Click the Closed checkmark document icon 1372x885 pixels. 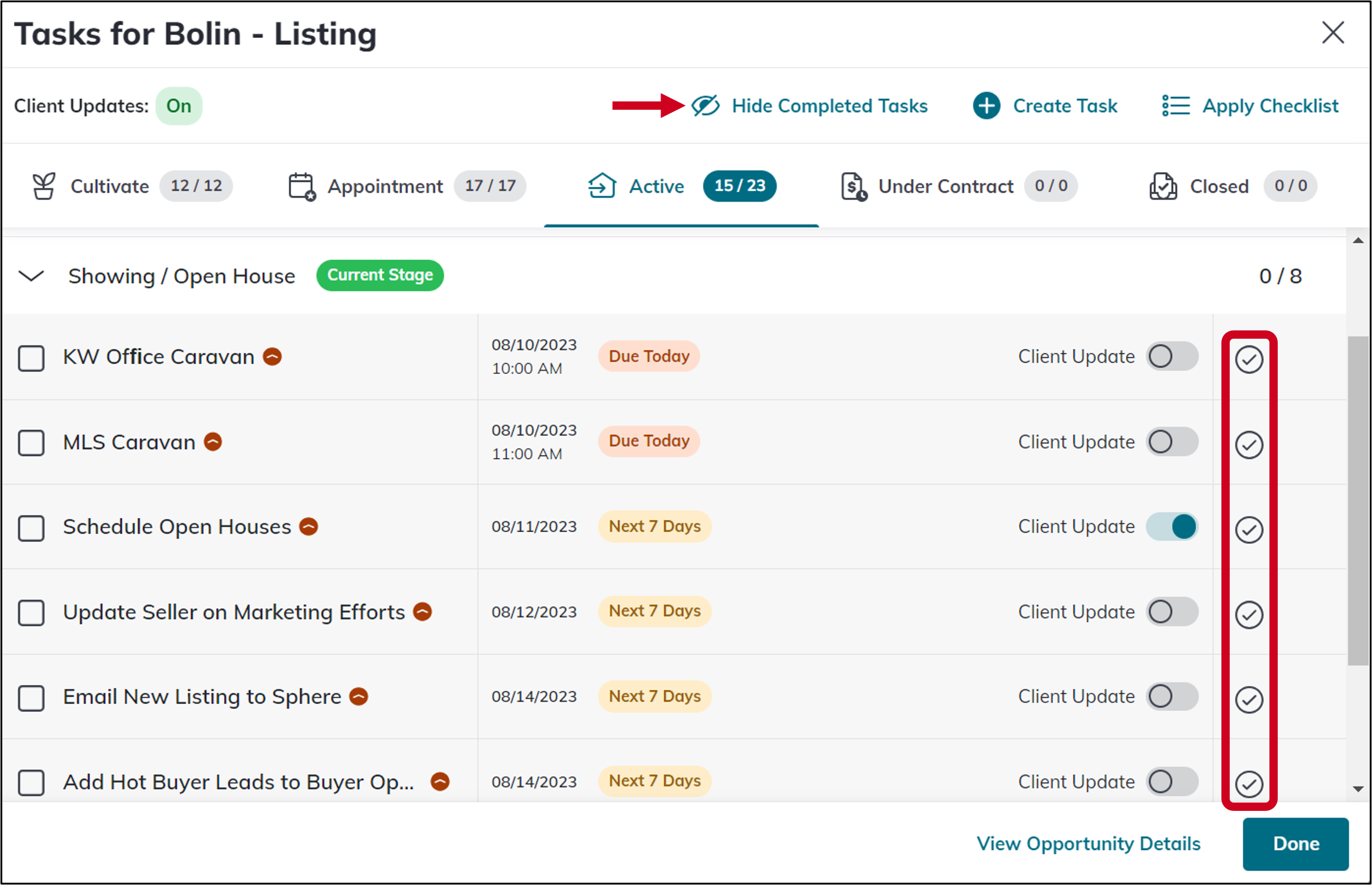pos(1163,186)
